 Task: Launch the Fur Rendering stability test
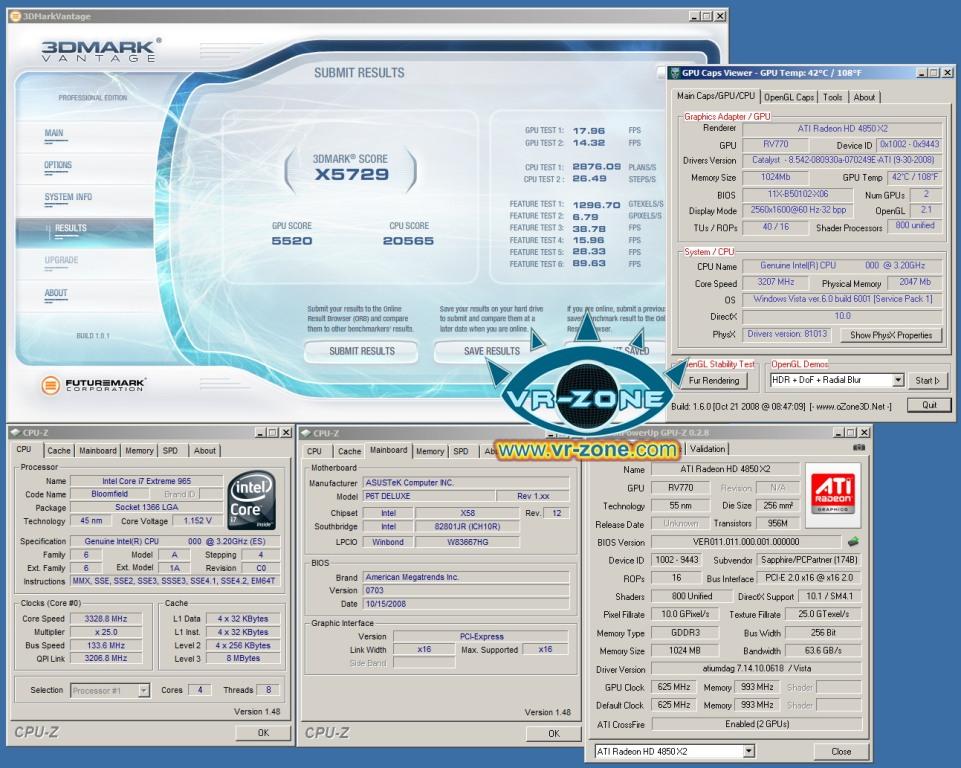[714, 381]
